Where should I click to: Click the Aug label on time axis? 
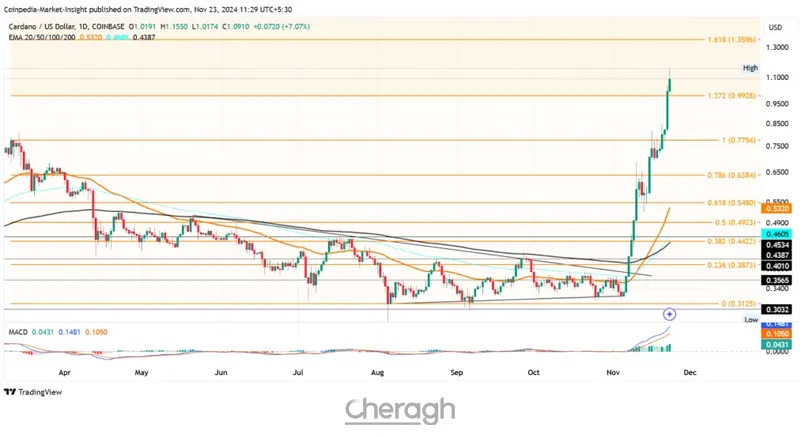click(377, 370)
